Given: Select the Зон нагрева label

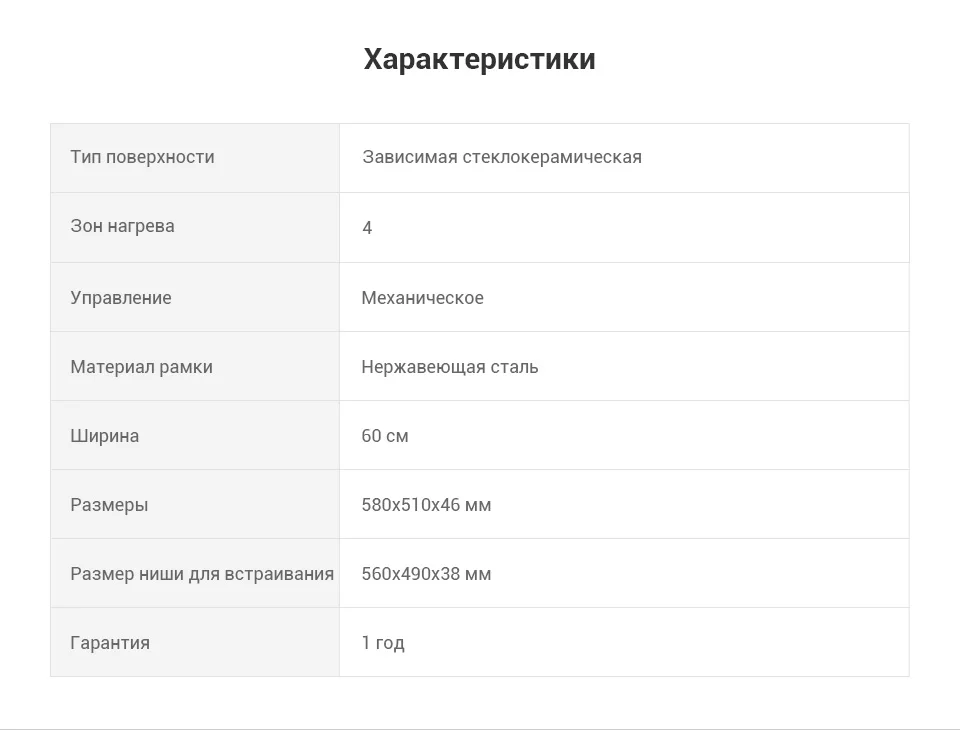Looking at the screenshot, I should click(x=122, y=226).
